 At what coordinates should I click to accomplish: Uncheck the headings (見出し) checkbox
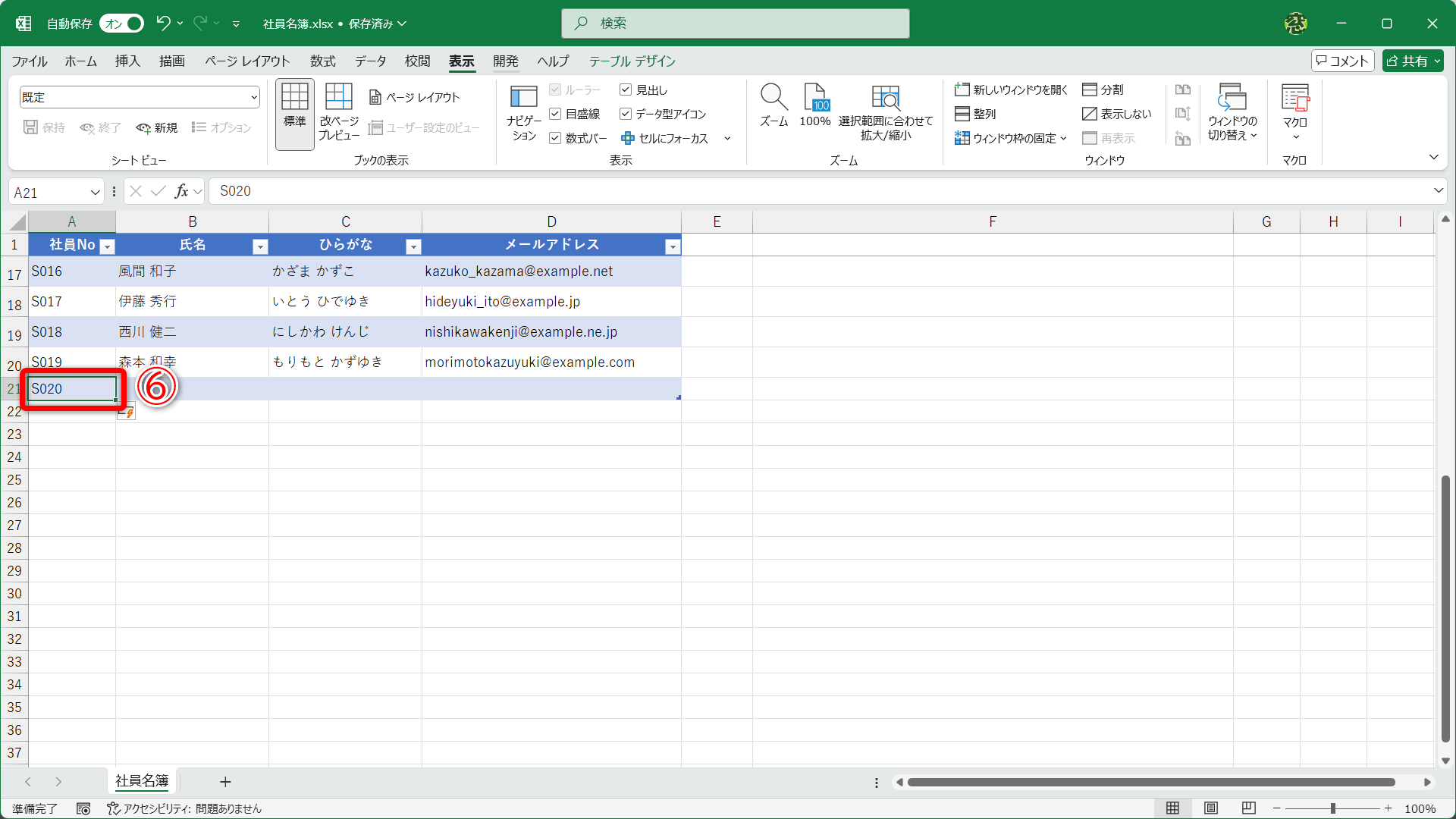click(x=626, y=89)
